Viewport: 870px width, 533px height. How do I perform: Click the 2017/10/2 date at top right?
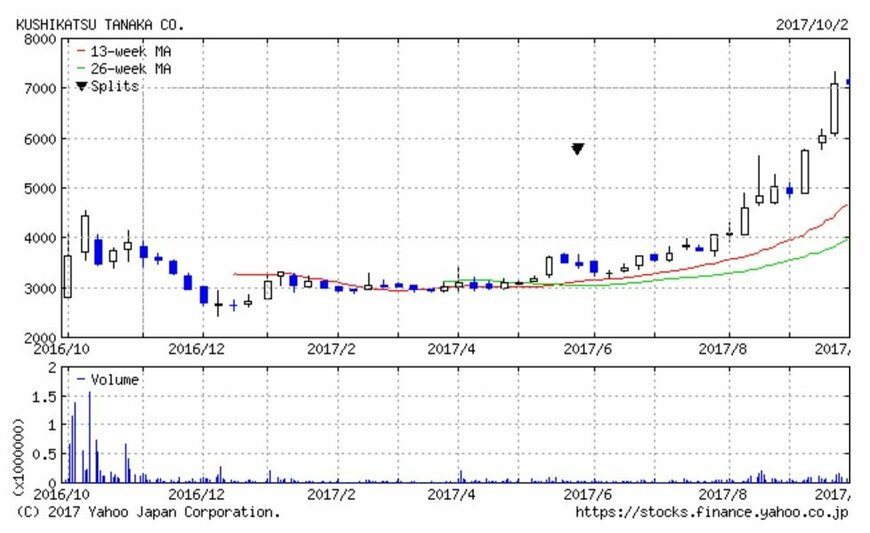pos(812,24)
